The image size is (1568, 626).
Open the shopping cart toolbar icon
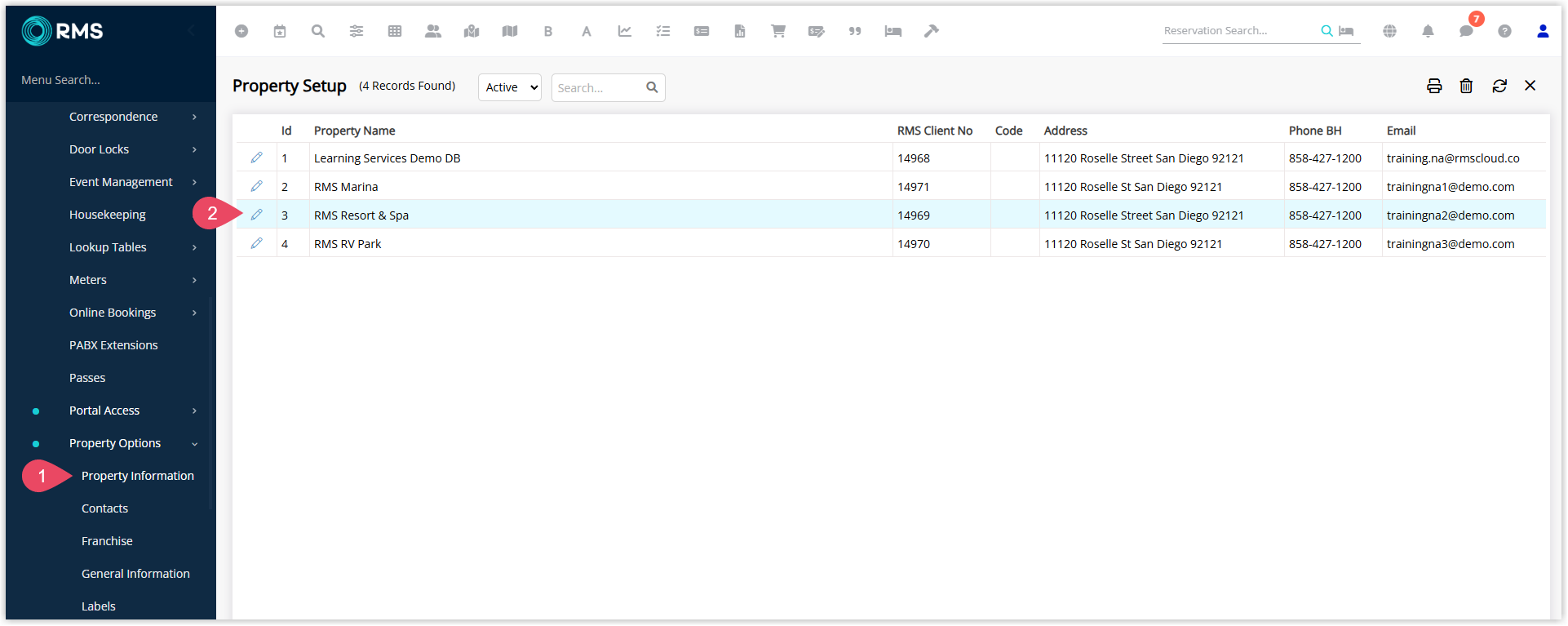click(777, 31)
